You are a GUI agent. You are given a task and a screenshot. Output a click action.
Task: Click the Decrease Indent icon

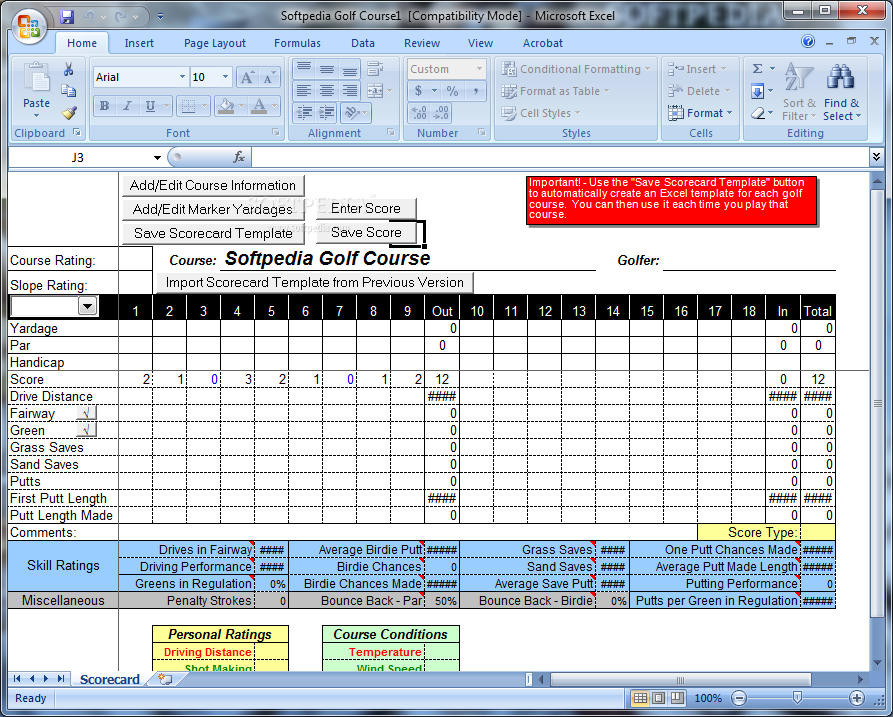304,113
